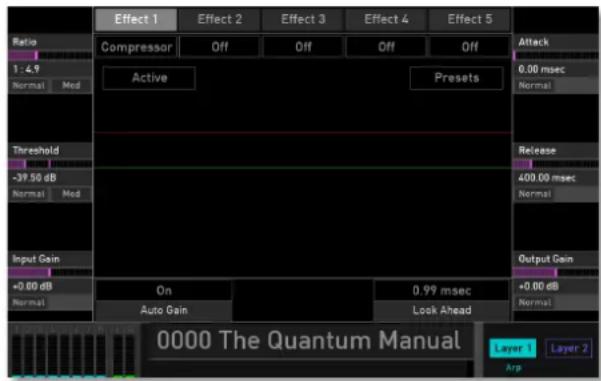
Task: Adjust the Threshold slider
Action: click(x=50, y=164)
